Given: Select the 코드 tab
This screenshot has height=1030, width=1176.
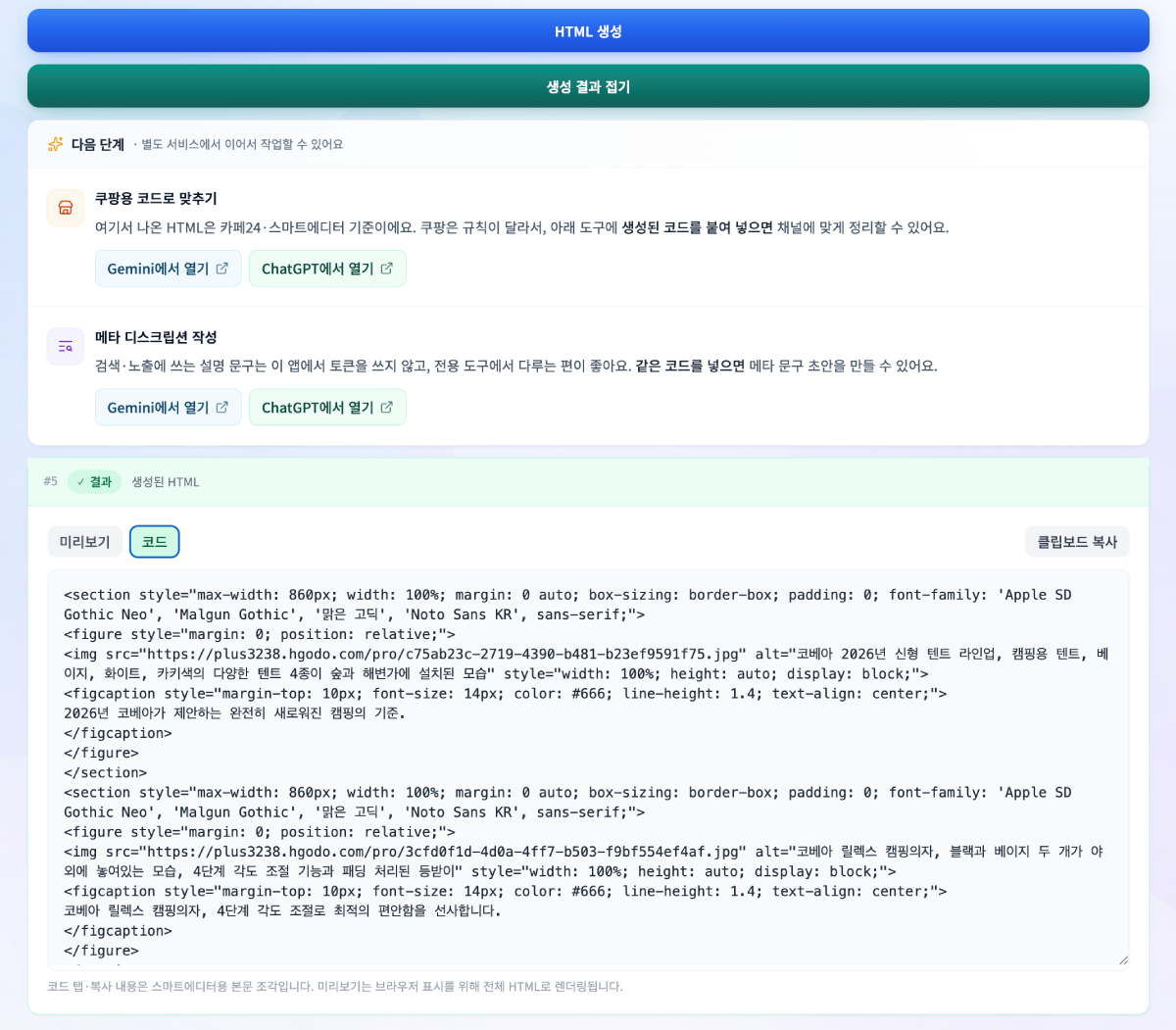Looking at the screenshot, I should tap(155, 542).
